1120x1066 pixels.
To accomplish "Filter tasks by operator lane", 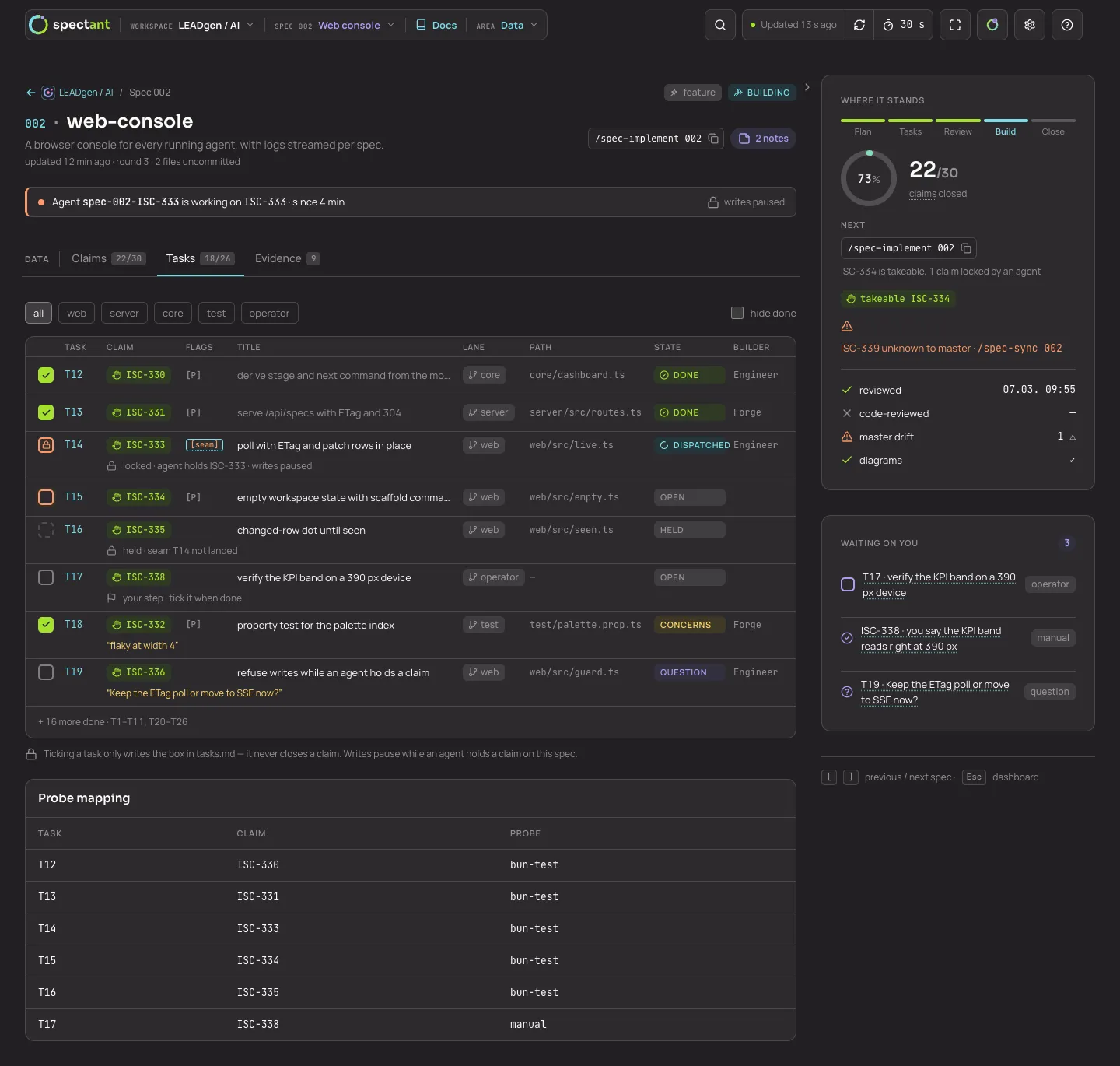I will (x=269, y=313).
